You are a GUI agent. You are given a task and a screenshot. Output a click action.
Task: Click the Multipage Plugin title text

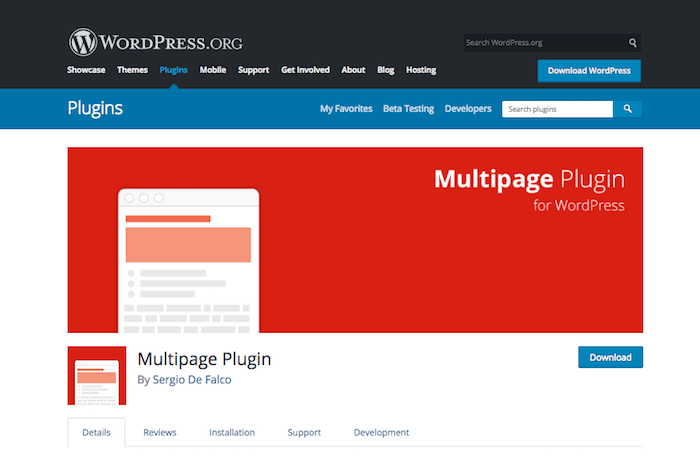(x=204, y=359)
